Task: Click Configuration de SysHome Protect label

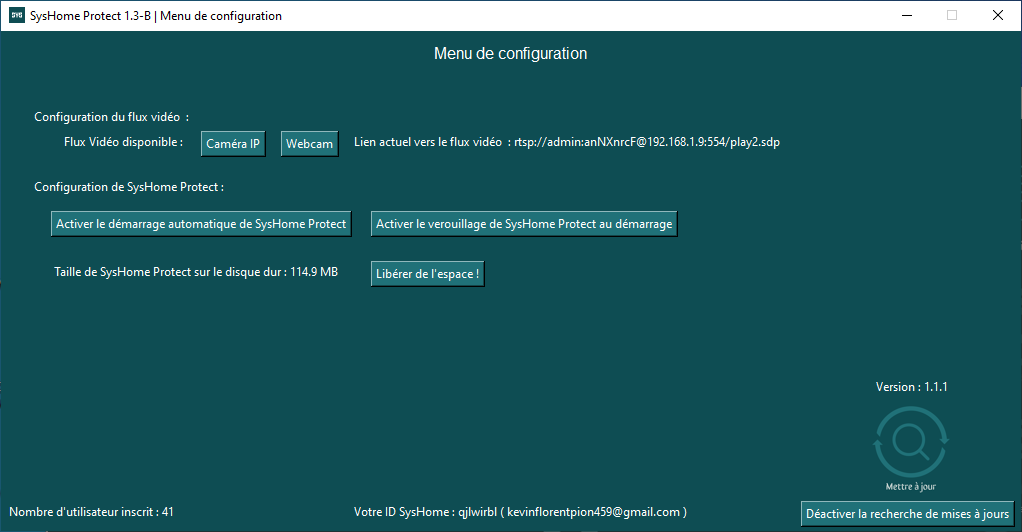Action: [x=129, y=187]
